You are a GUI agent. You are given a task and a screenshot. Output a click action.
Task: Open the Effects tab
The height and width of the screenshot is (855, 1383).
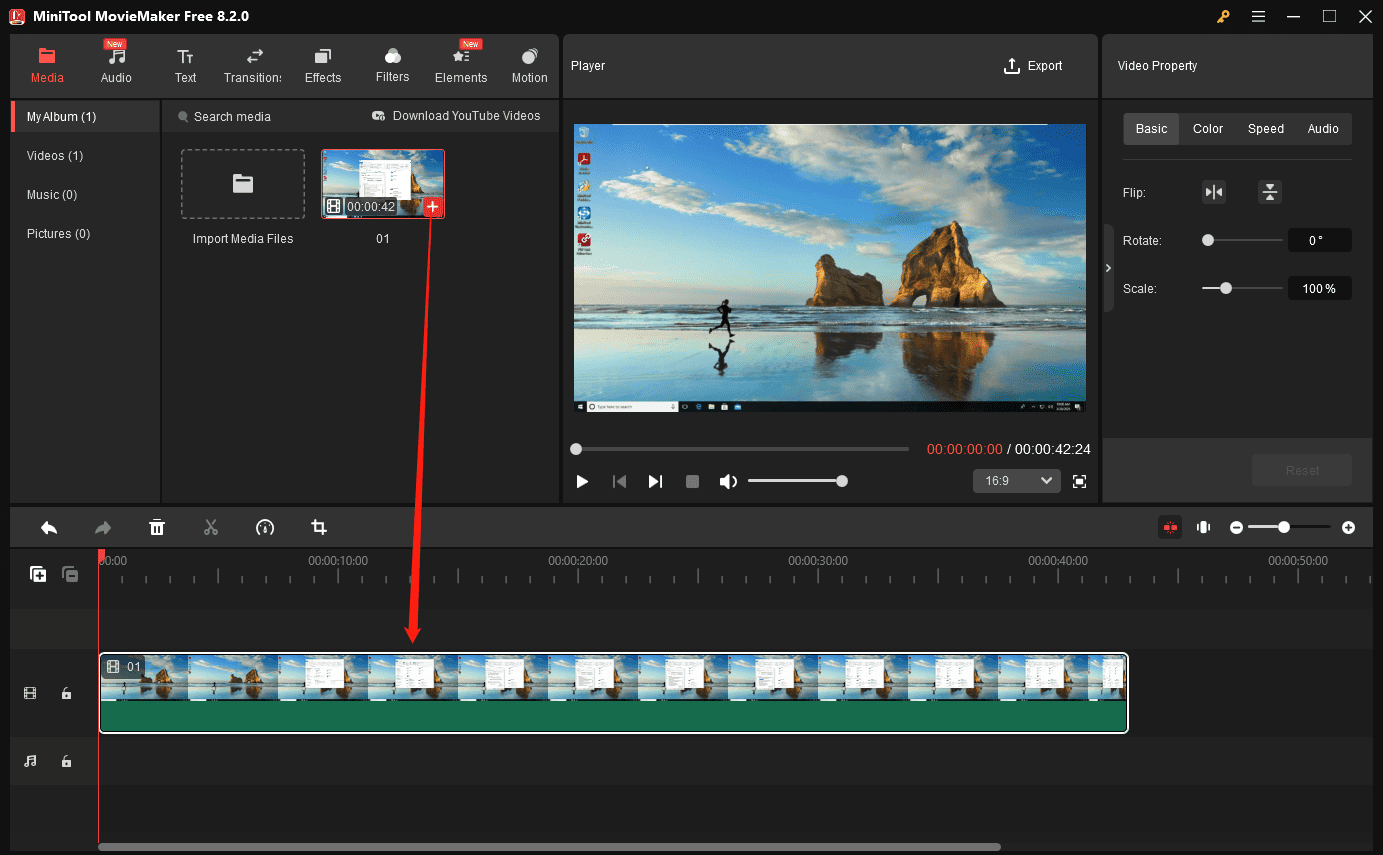point(323,66)
